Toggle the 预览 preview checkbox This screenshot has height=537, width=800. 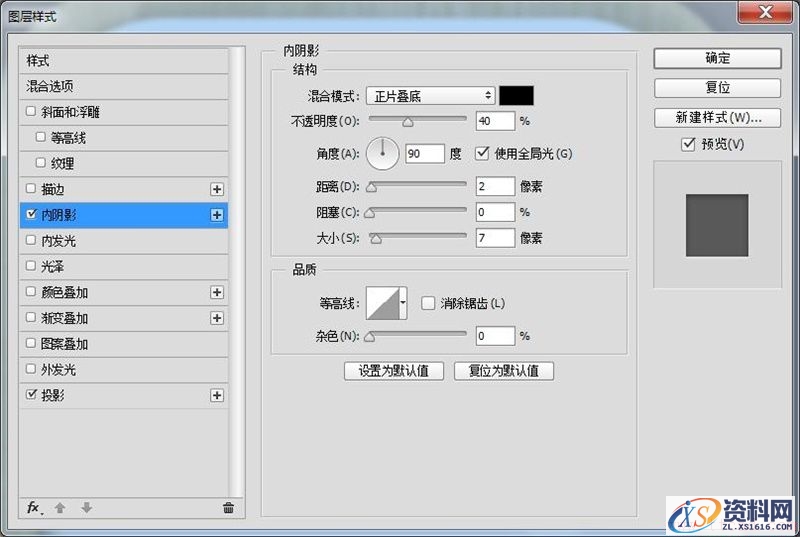coord(688,144)
